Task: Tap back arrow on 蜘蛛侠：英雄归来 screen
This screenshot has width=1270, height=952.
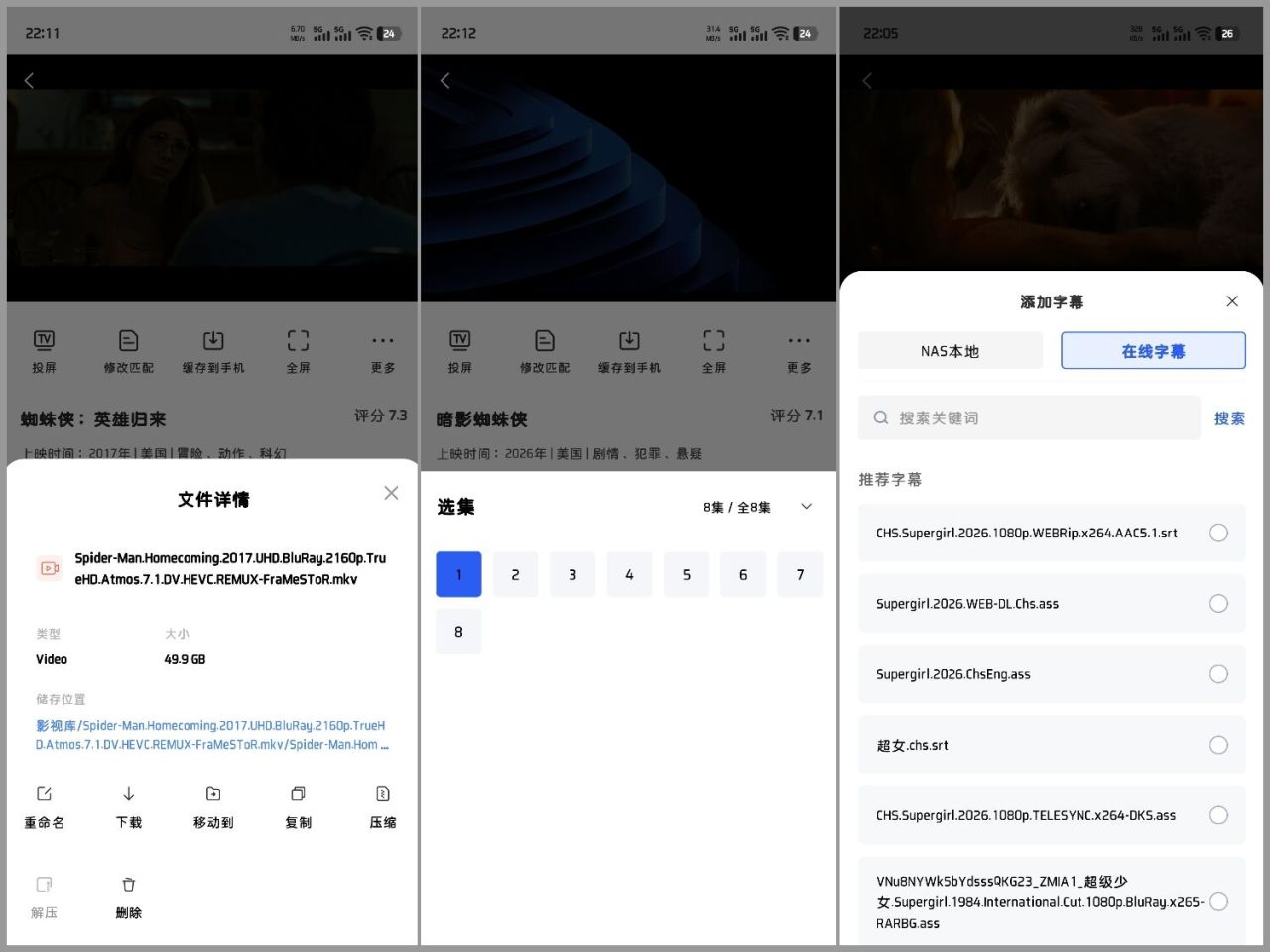Action: coord(29,81)
